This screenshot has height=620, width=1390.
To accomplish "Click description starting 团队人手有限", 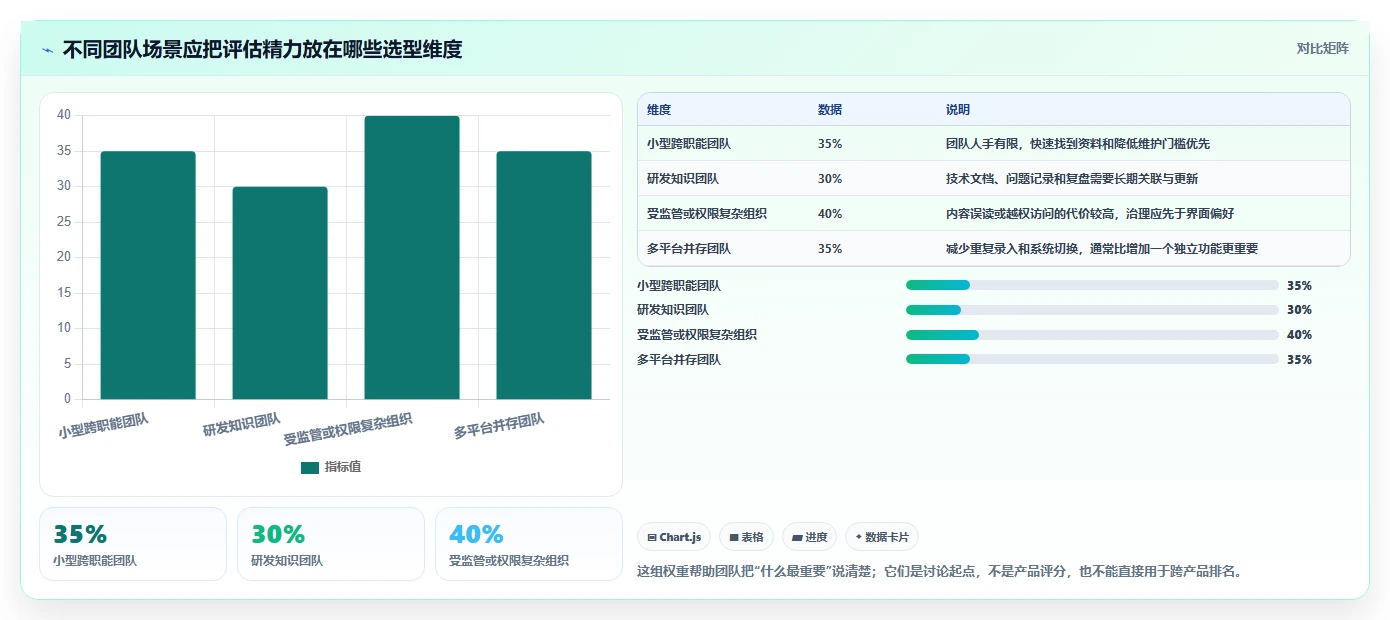I will point(1078,144).
